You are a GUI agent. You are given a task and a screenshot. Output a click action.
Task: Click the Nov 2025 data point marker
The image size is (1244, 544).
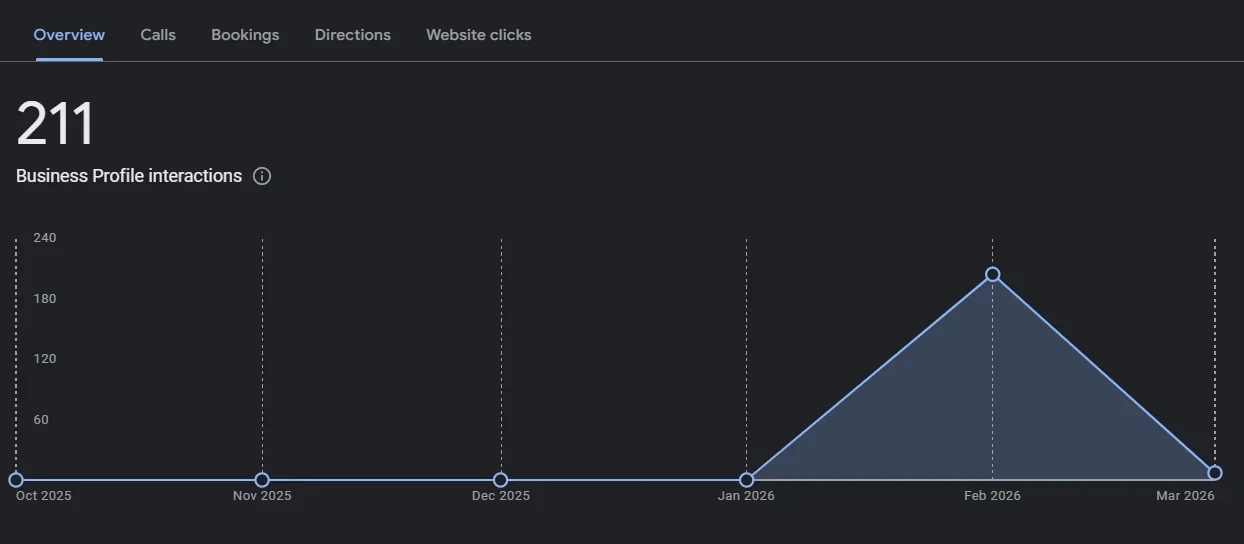(262, 480)
